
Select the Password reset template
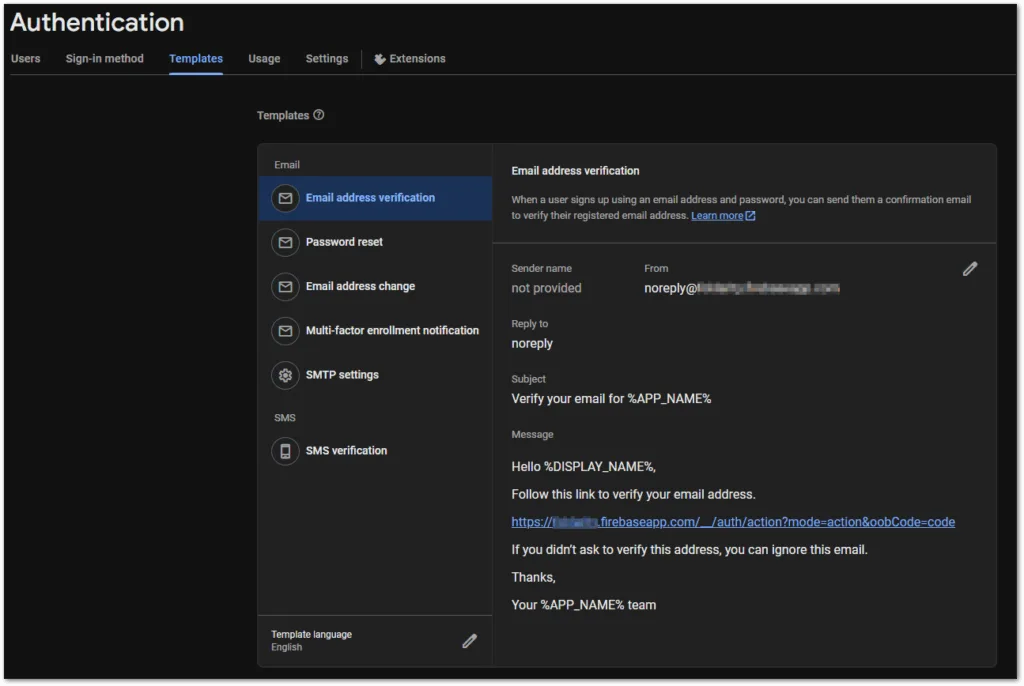(x=375, y=242)
